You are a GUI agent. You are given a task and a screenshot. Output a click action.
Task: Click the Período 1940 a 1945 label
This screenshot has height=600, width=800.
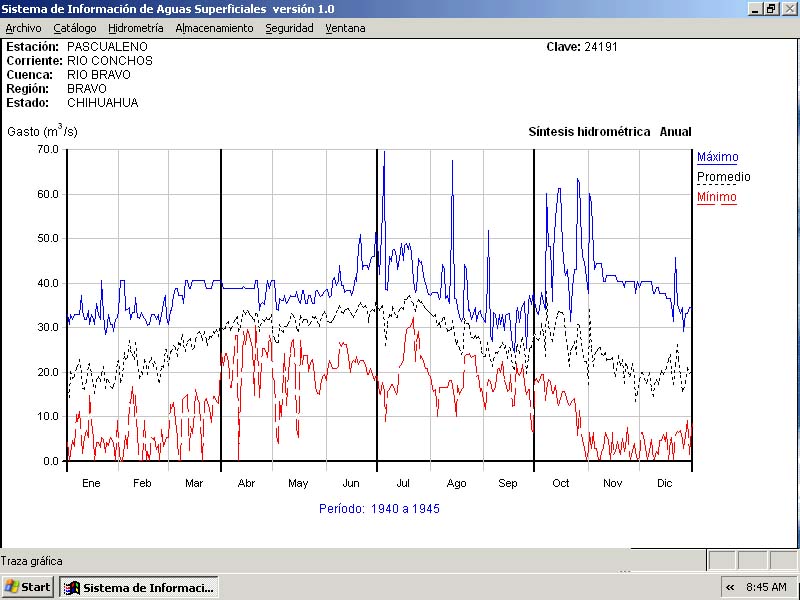(379, 509)
